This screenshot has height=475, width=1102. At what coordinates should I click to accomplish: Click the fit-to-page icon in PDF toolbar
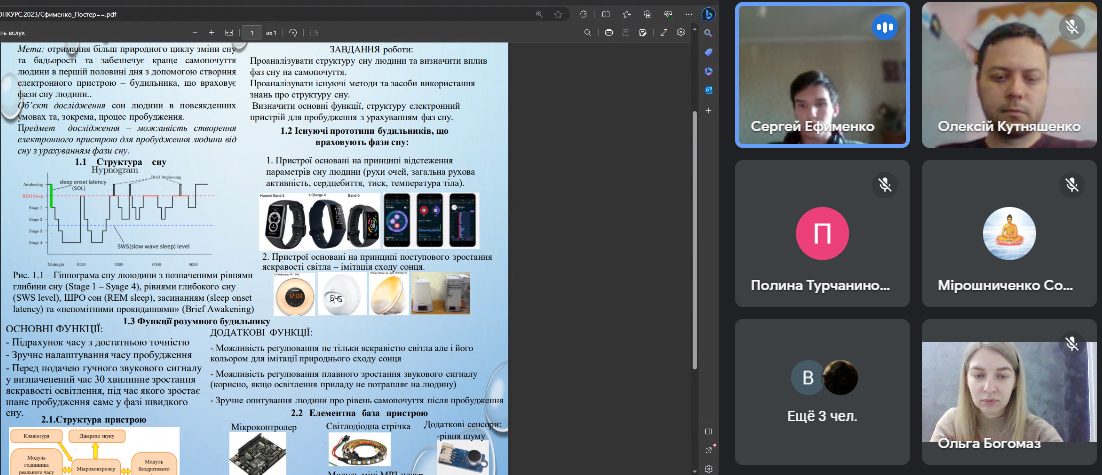[x=228, y=32]
